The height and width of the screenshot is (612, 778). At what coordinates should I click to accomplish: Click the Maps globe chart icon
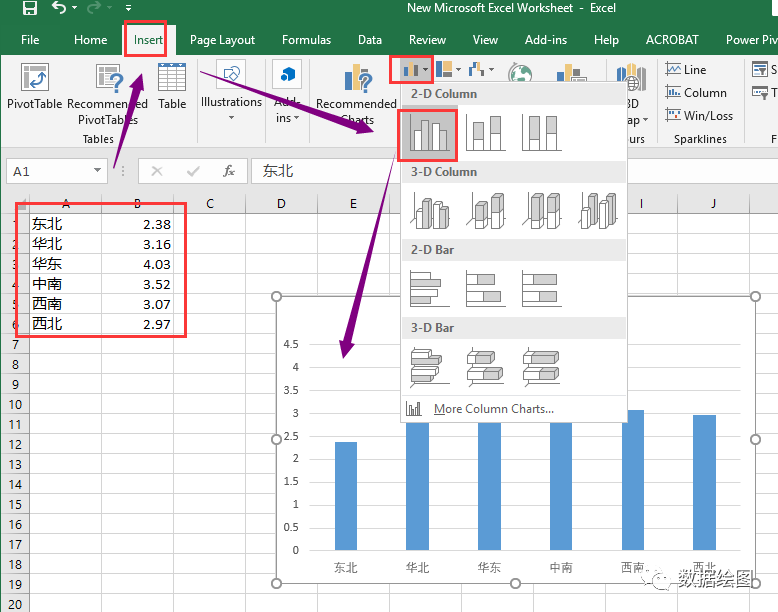point(520,72)
